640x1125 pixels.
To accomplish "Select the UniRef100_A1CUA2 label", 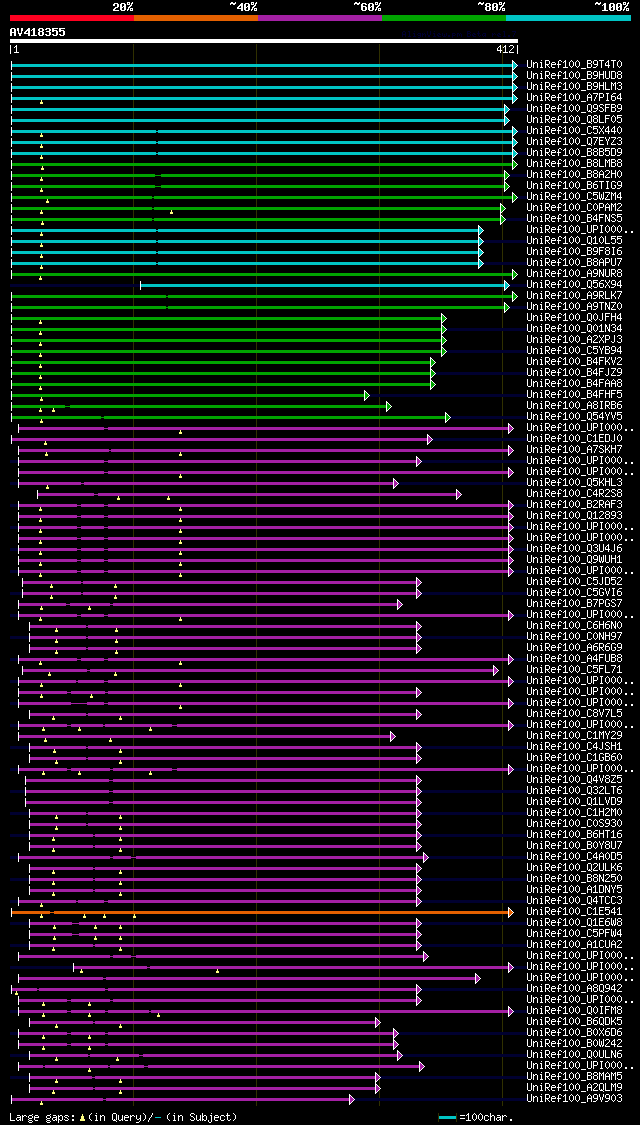I will point(574,944).
